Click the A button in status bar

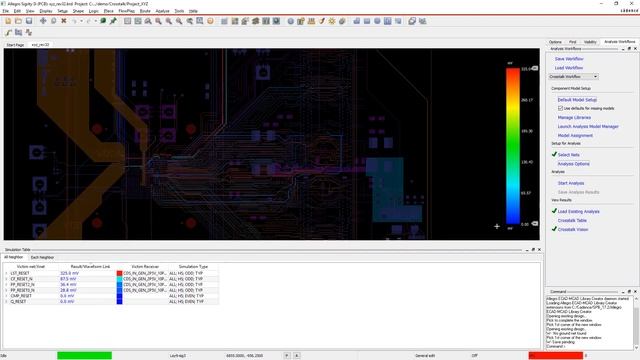[x=297, y=356]
